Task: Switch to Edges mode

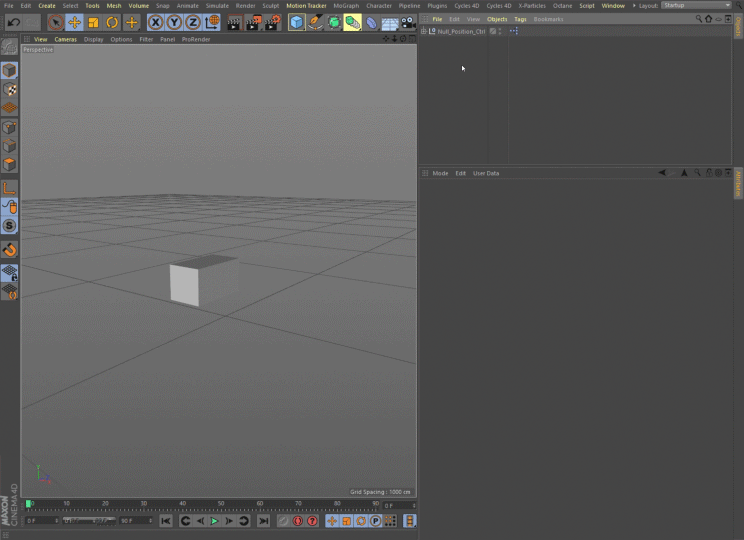Action: [x=9, y=146]
